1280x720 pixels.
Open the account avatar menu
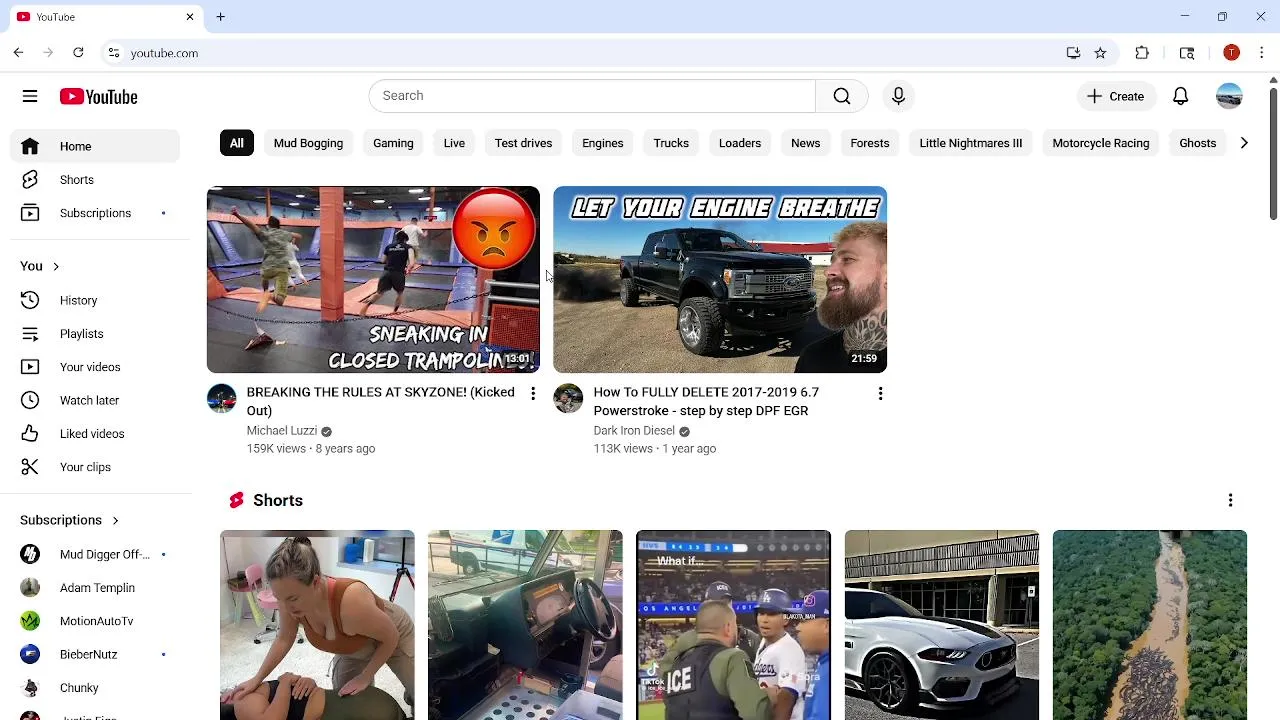1229,96
